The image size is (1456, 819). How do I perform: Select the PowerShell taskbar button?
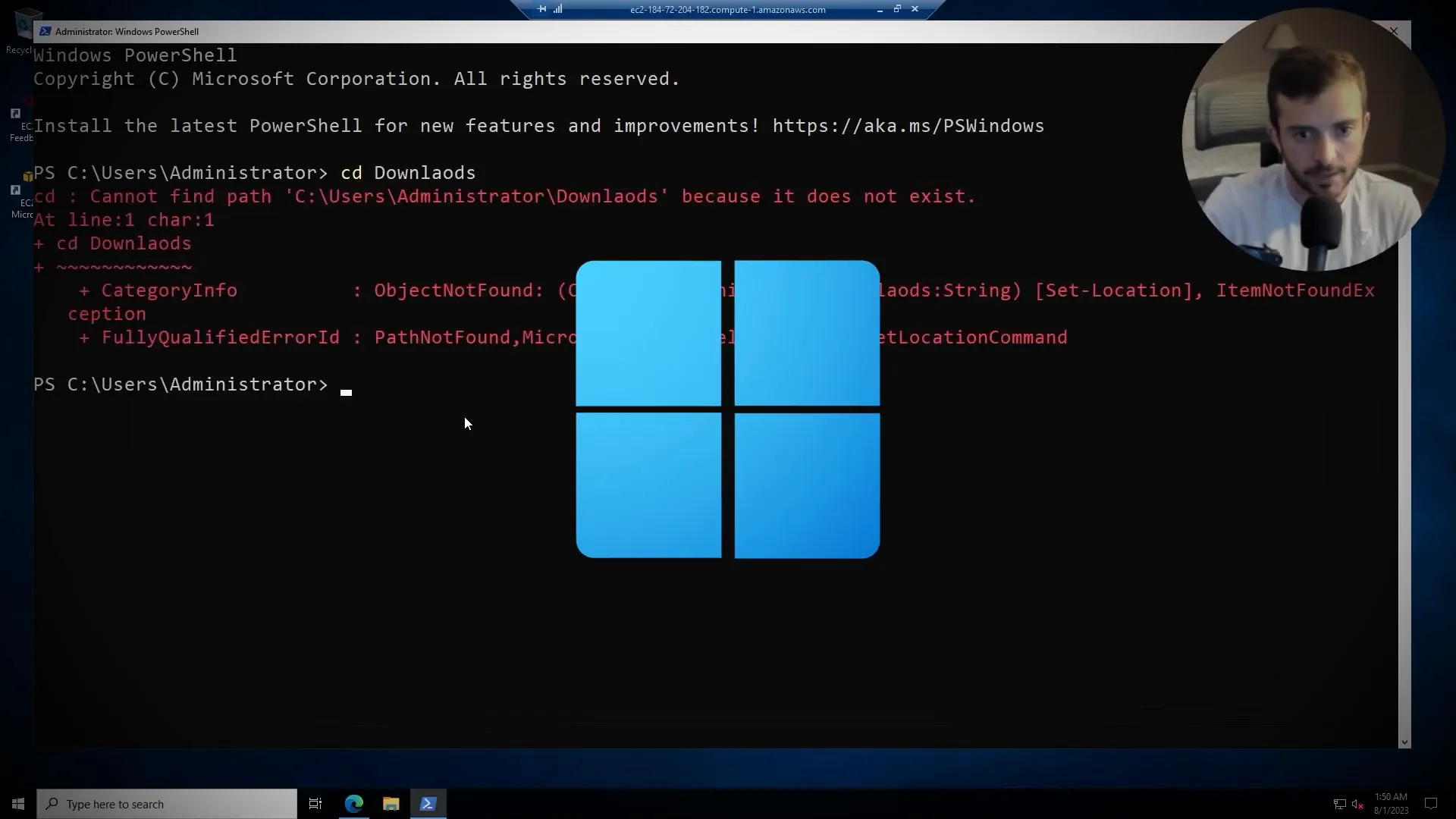point(428,804)
